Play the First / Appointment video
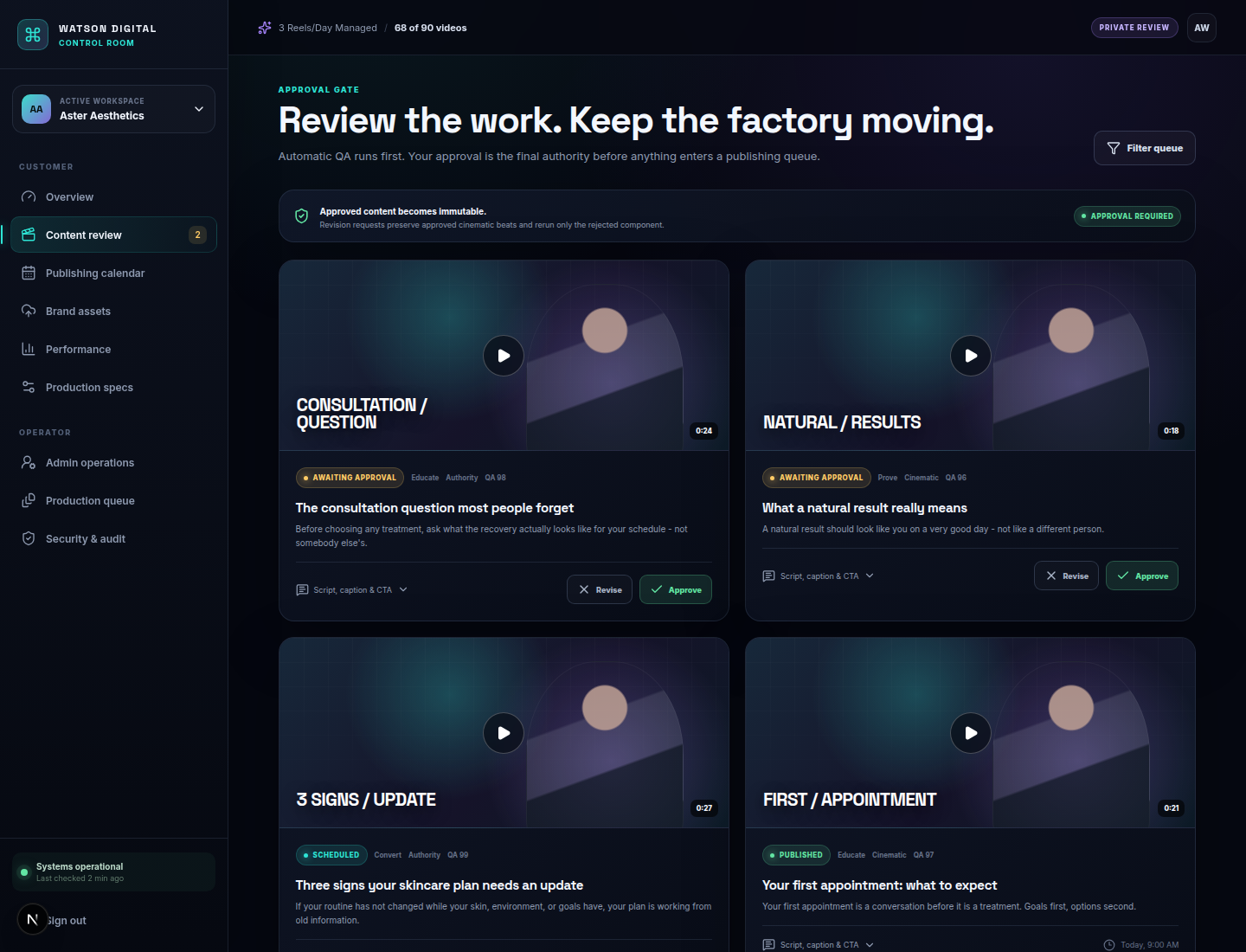The width and height of the screenshot is (1246, 952). click(x=971, y=733)
